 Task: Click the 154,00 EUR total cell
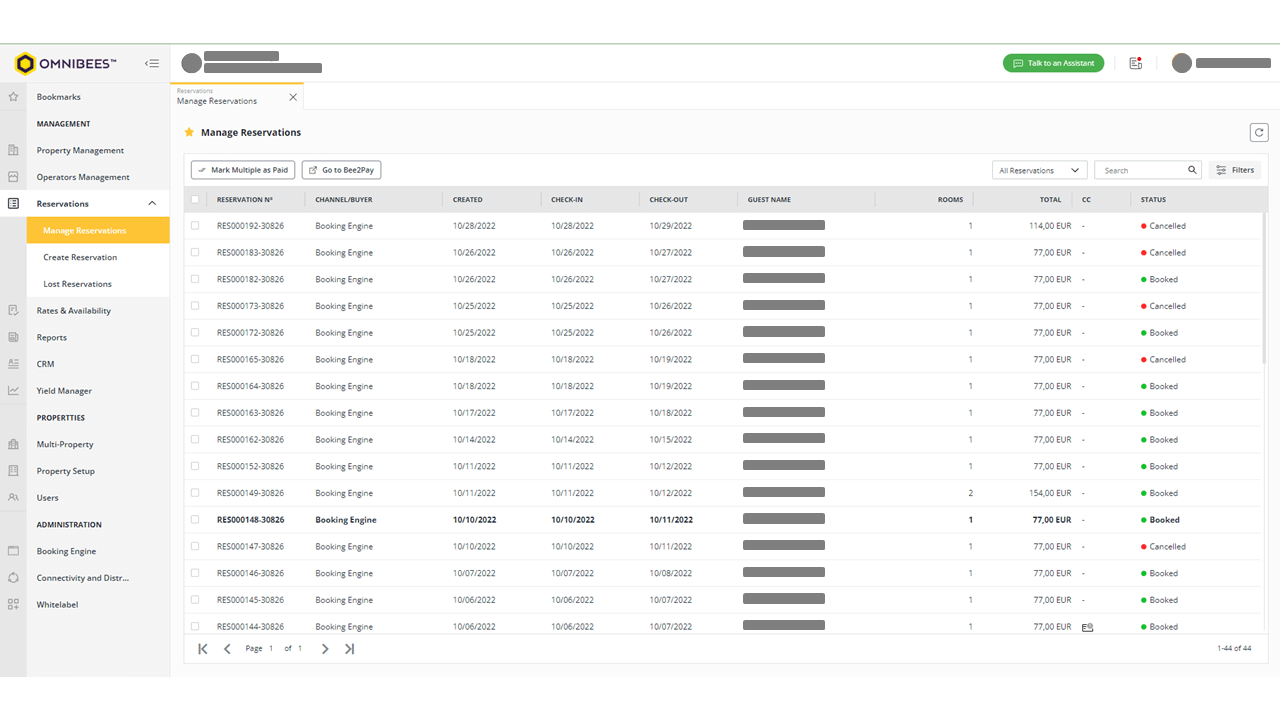[x=1051, y=493]
